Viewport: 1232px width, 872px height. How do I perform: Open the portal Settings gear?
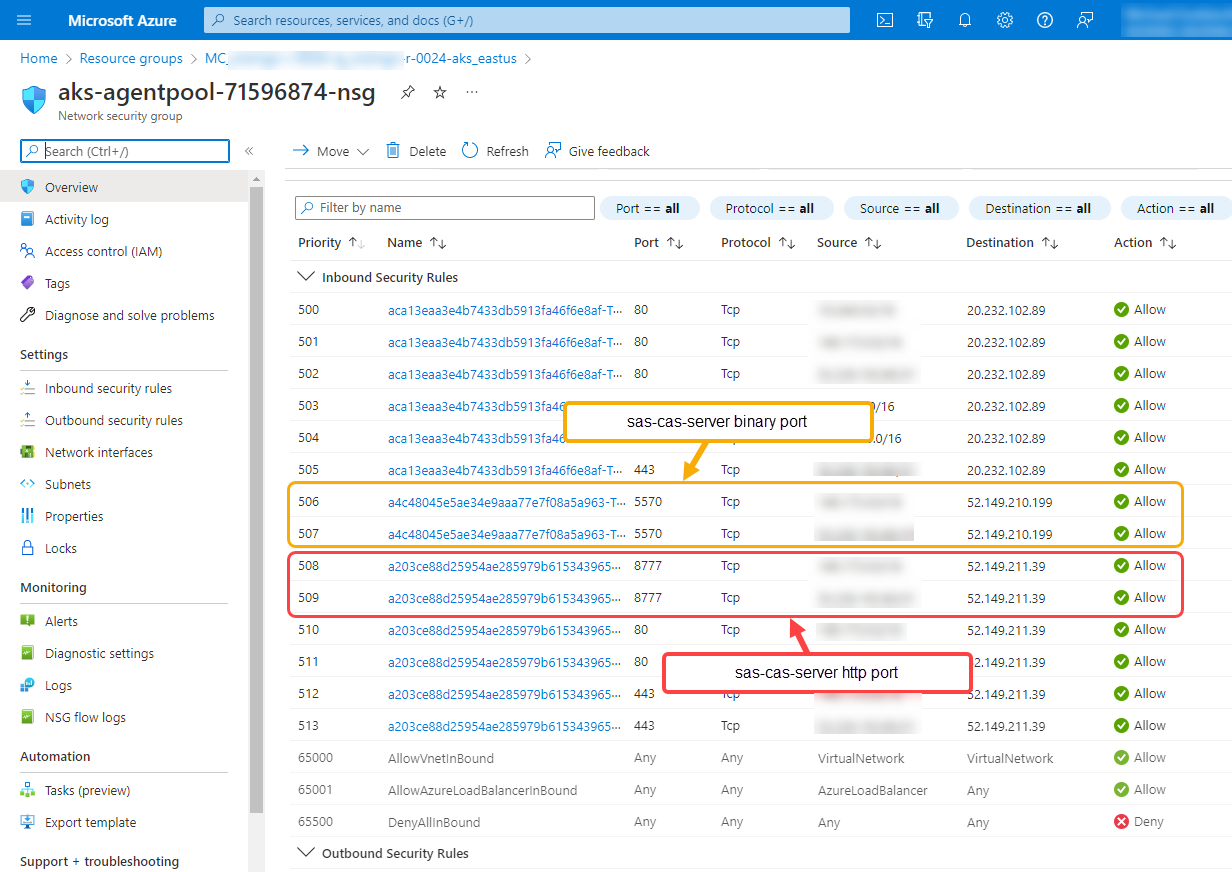1004,19
